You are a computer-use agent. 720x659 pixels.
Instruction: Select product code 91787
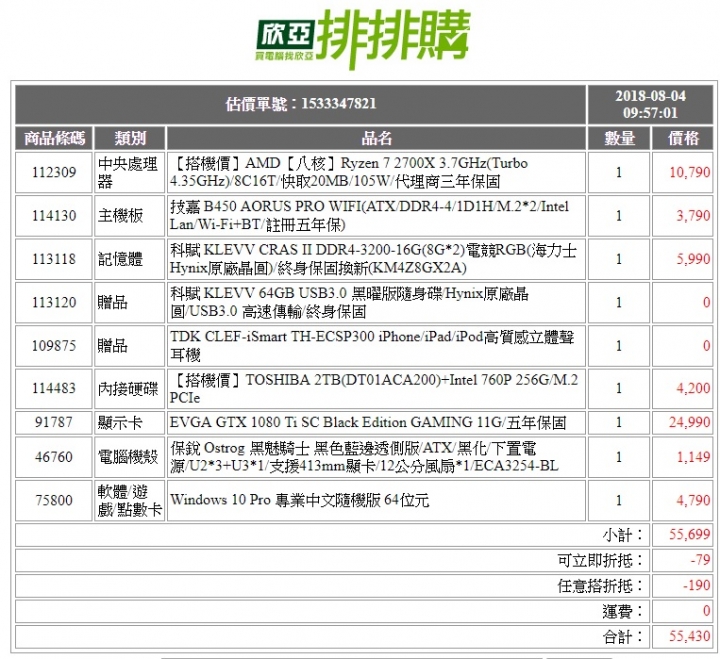point(54,422)
